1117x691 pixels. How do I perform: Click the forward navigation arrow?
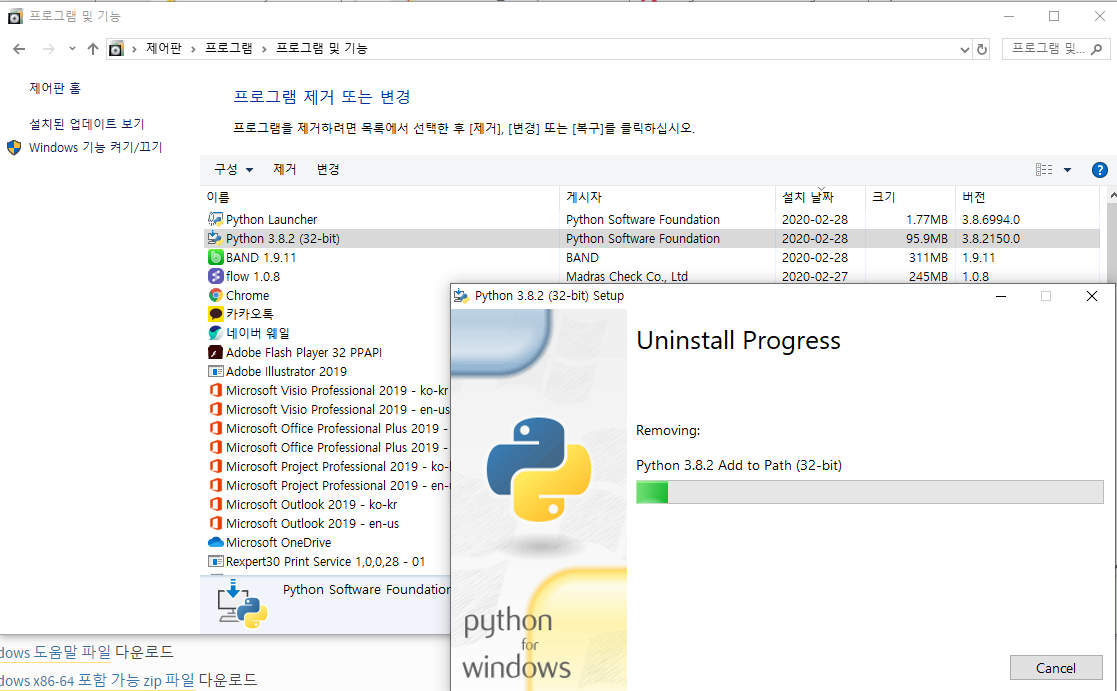[48, 48]
